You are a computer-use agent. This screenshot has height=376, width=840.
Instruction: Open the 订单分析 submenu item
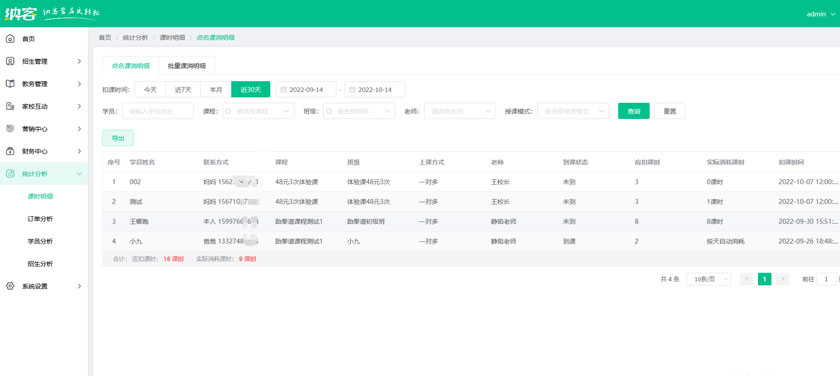(x=40, y=219)
